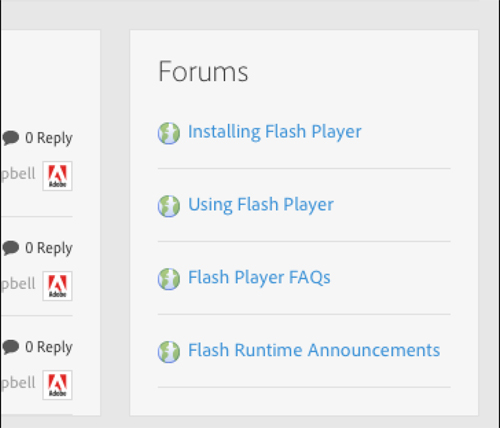This screenshot has height=428, width=500.
Task: Click the topmost author name ending in pbell
Action: pos(18,174)
